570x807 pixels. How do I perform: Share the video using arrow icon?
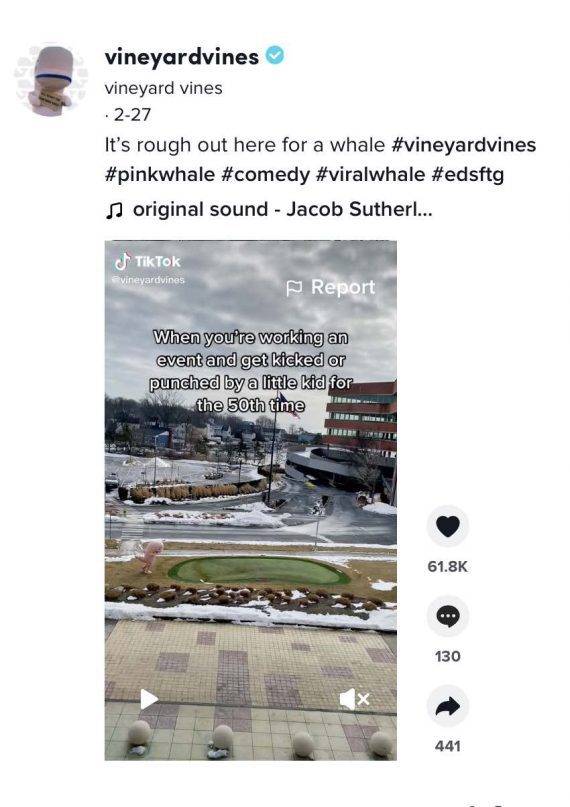(448, 706)
